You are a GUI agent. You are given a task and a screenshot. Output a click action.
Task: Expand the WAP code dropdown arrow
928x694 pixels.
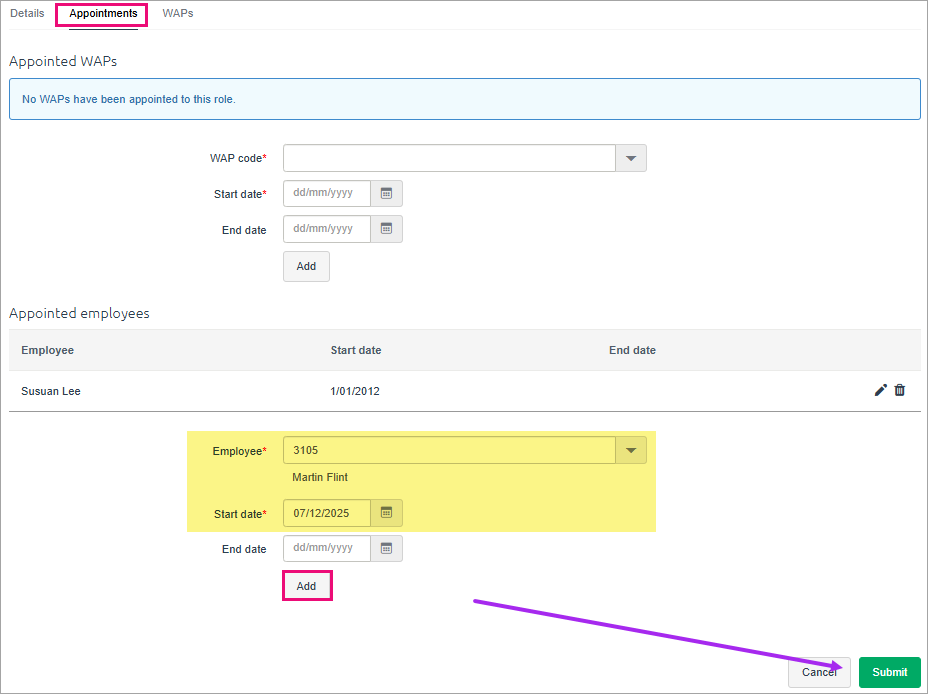630,158
